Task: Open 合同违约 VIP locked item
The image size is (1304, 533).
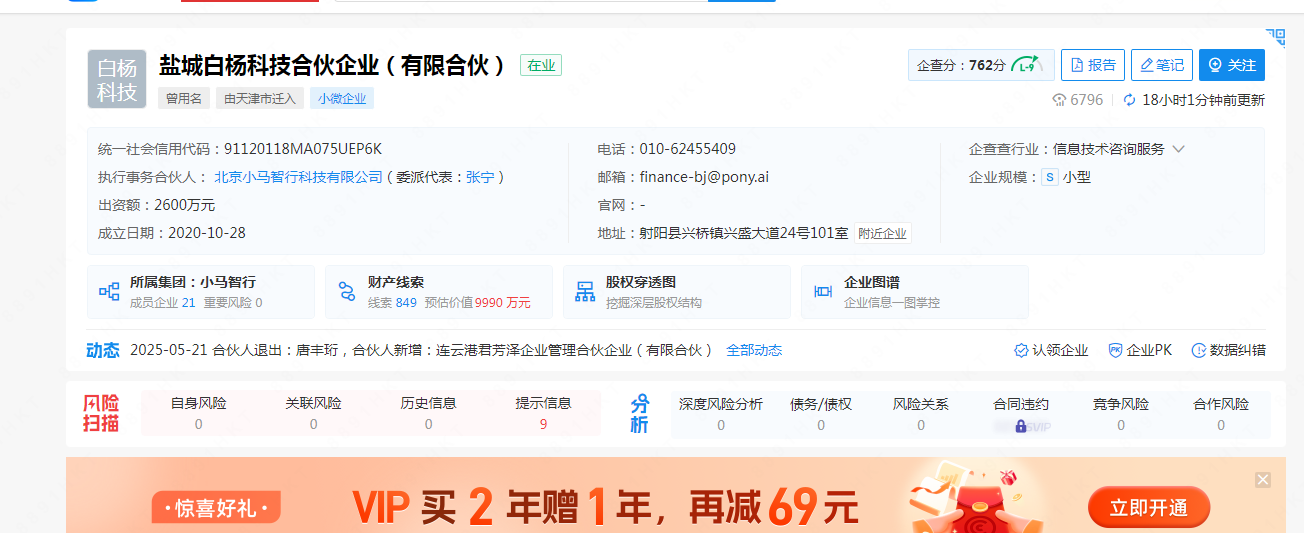Action: (1021, 413)
